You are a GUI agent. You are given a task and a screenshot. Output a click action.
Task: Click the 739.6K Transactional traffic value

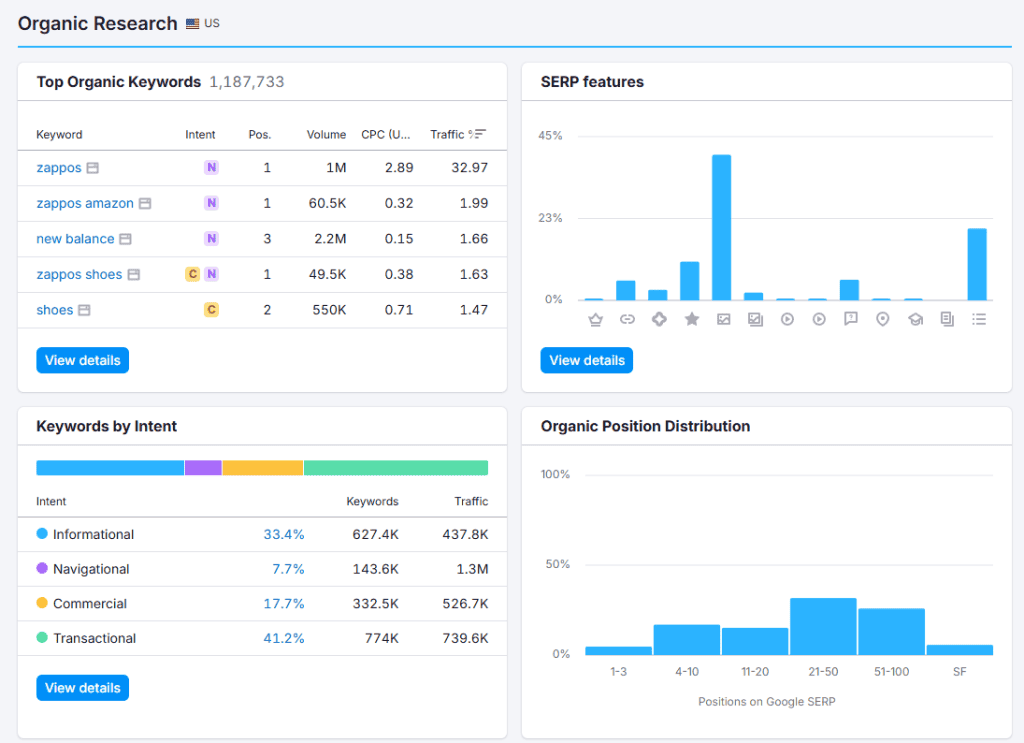point(465,638)
